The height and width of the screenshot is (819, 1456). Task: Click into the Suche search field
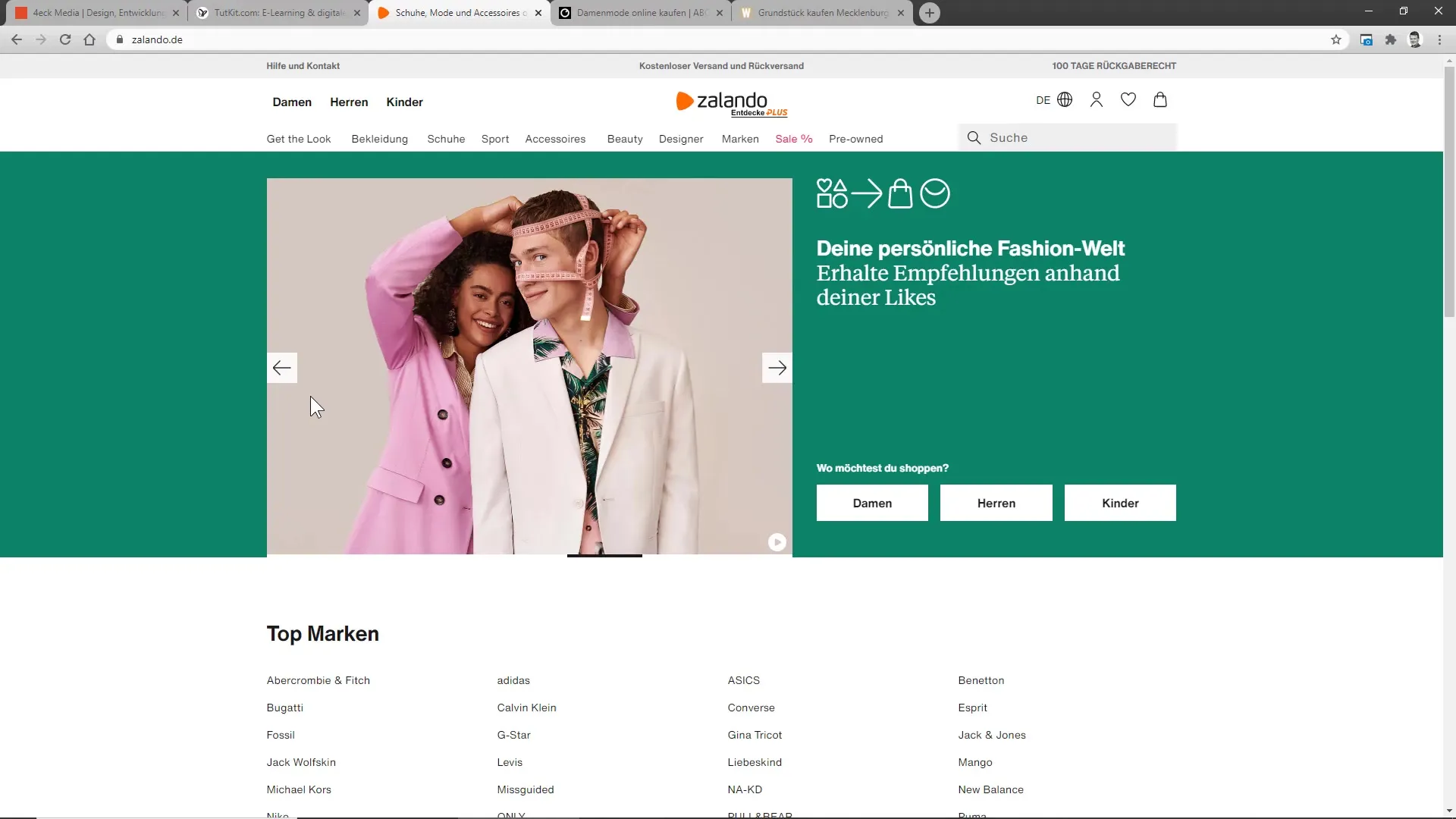click(1067, 138)
